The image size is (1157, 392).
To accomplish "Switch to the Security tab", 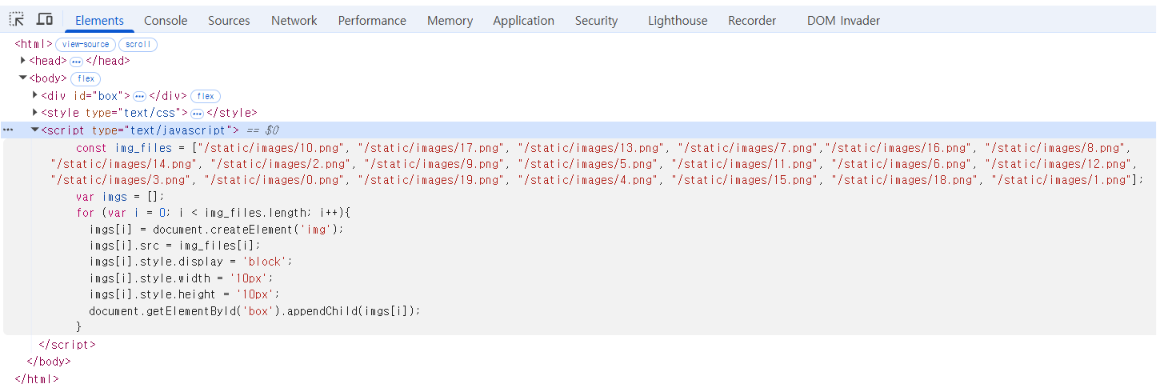I will point(596,21).
